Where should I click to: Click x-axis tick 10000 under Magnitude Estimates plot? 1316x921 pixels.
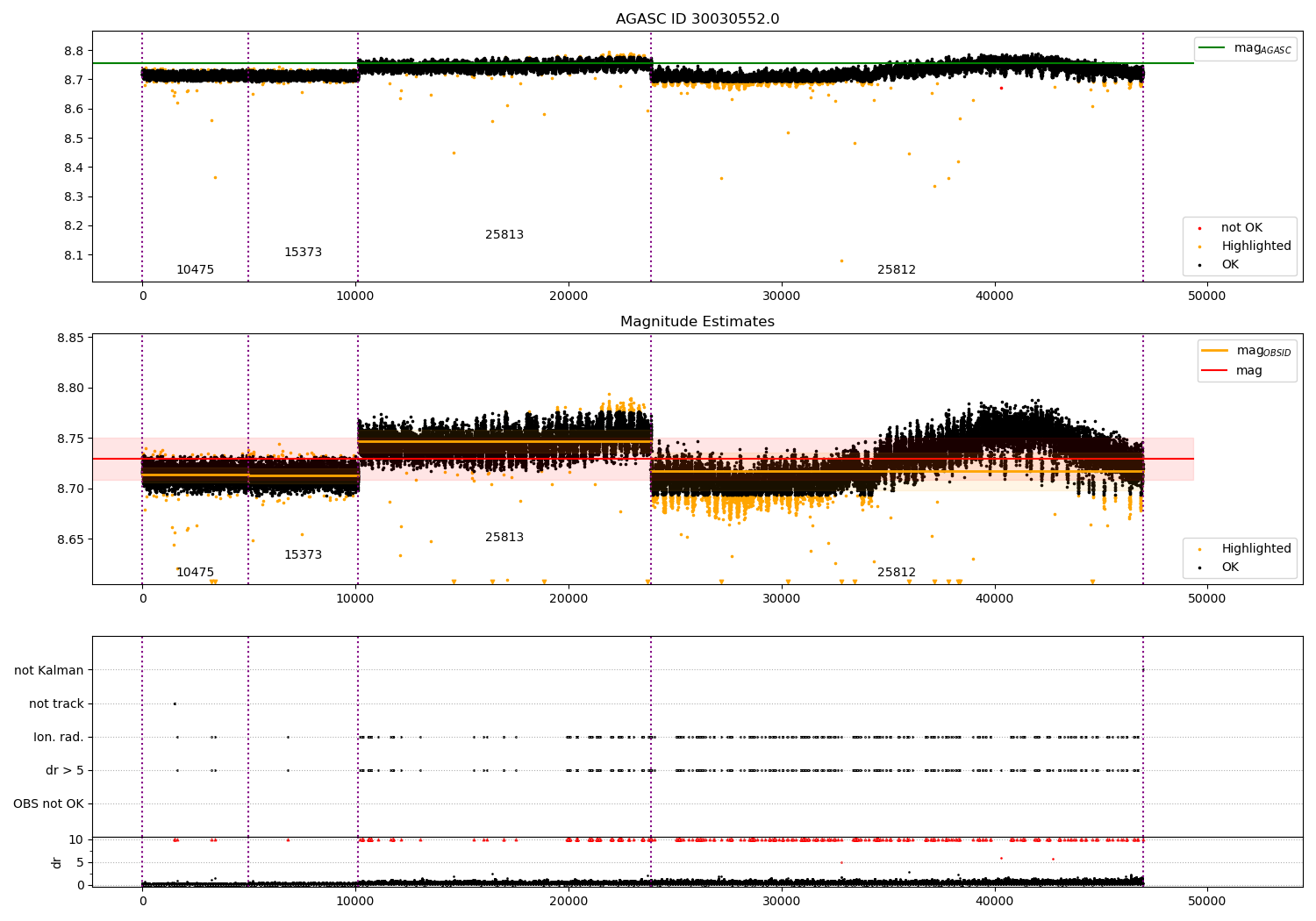tap(355, 599)
